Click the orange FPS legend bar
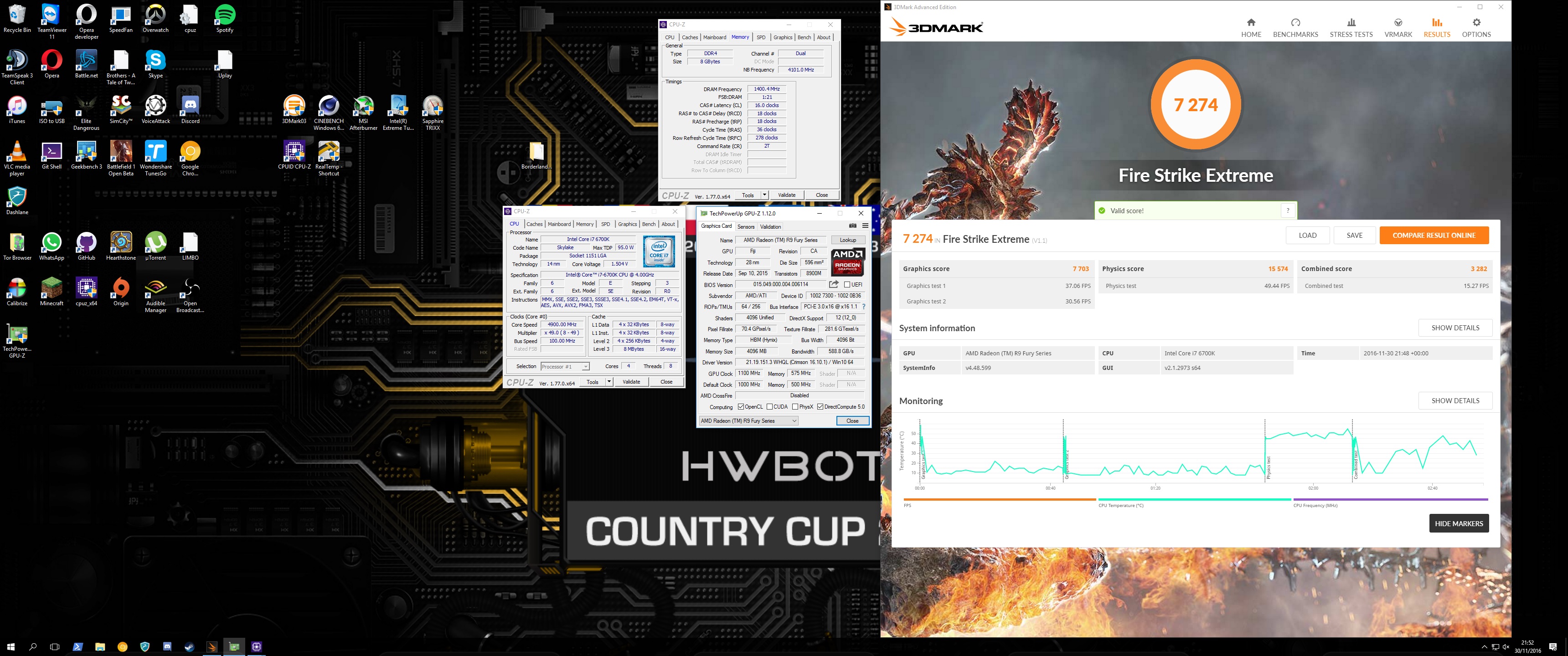Viewport: 1568px width, 656px height. click(1000, 500)
